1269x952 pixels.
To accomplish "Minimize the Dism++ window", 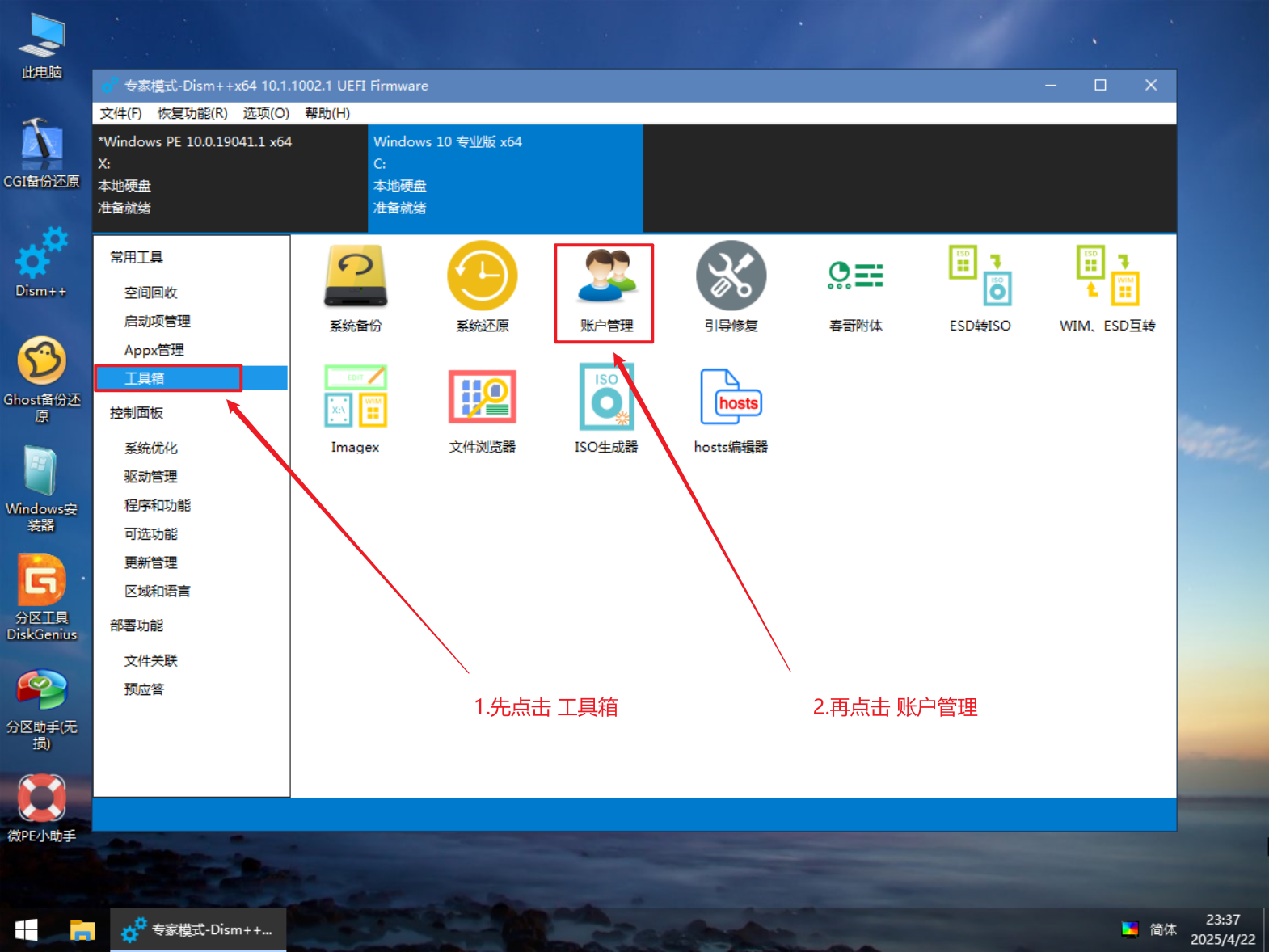I will pos(1051,85).
